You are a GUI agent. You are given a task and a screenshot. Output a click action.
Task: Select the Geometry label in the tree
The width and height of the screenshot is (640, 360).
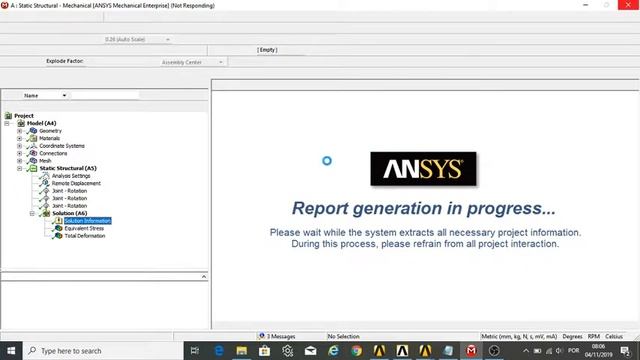(x=50, y=131)
